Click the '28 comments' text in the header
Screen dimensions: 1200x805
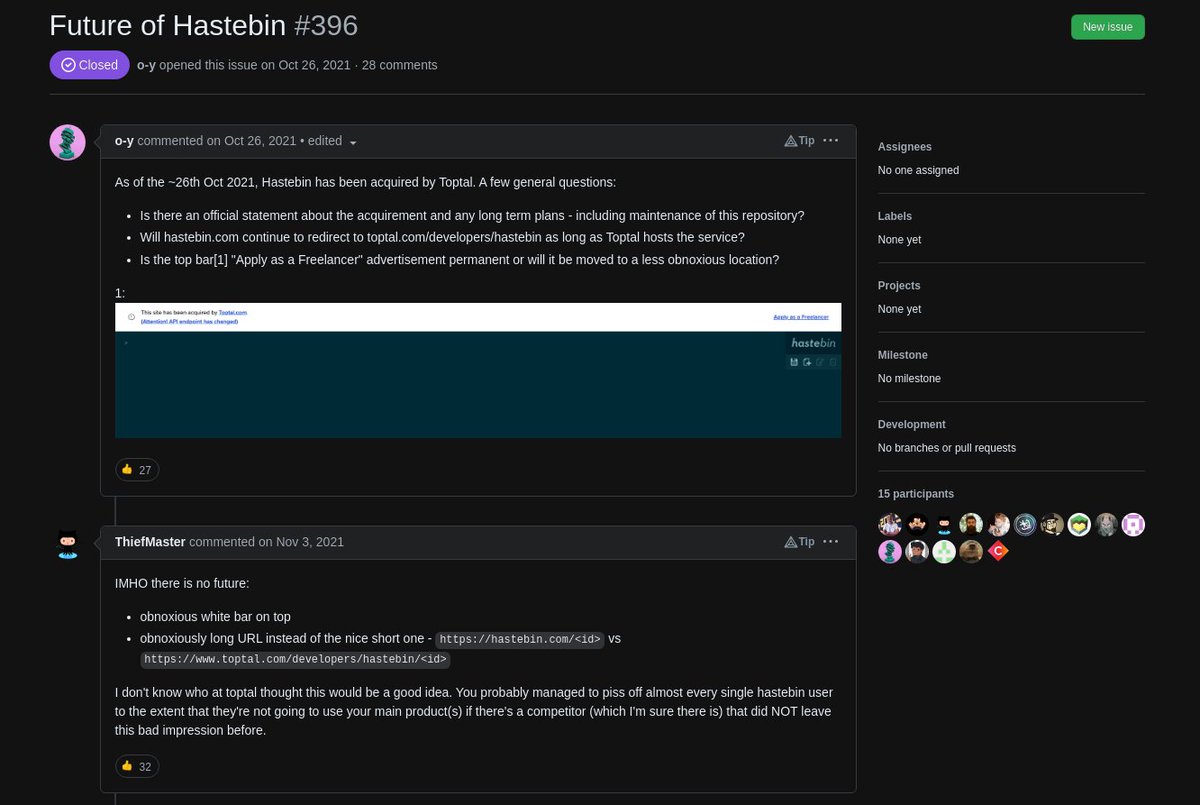pyautogui.click(x=400, y=65)
